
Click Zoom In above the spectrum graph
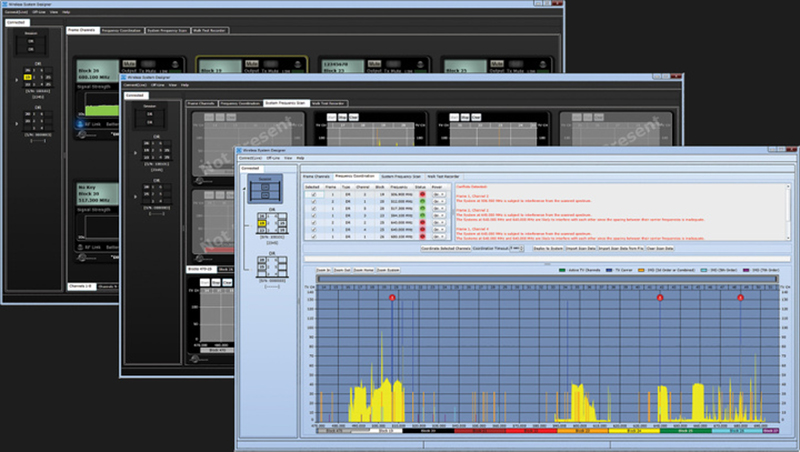[x=323, y=270]
